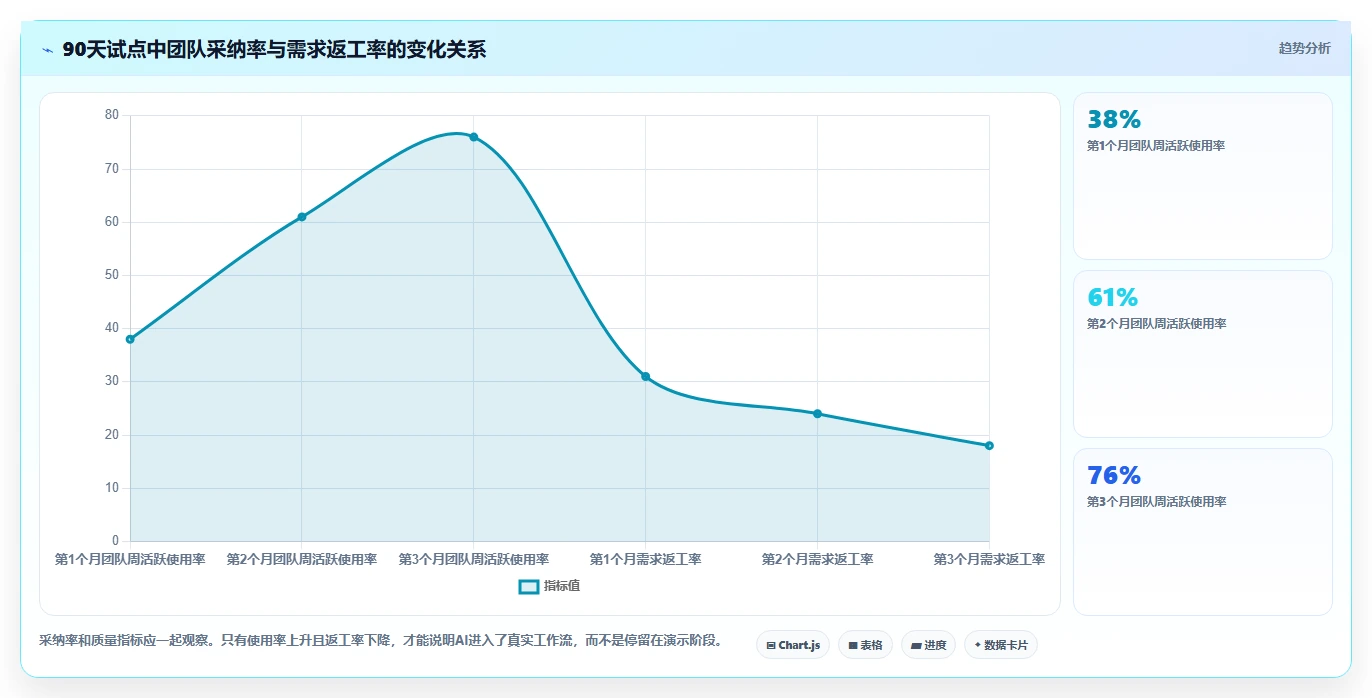Select the last data point at 18
The width and height of the screenshot is (1372, 698).
click(x=989, y=446)
